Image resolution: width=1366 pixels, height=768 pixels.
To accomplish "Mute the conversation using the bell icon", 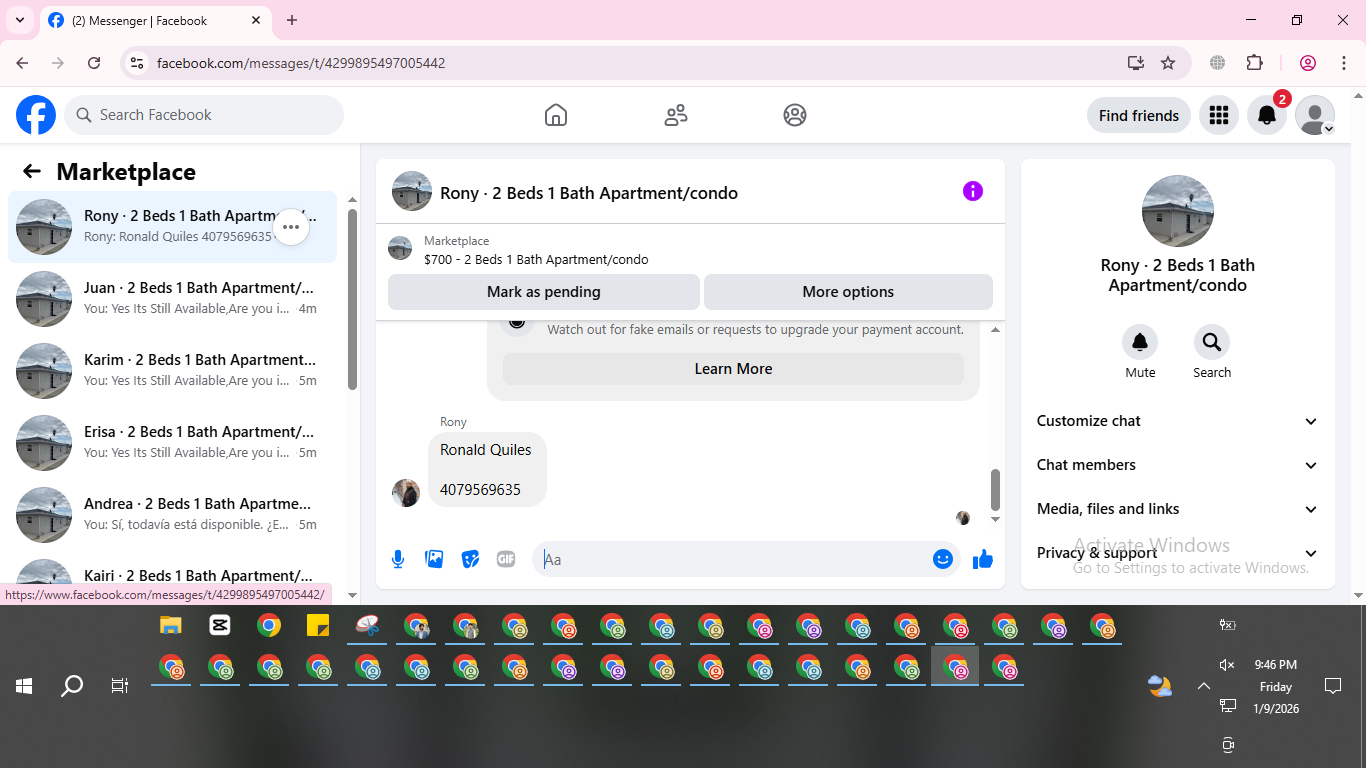I will (x=1140, y=342).
